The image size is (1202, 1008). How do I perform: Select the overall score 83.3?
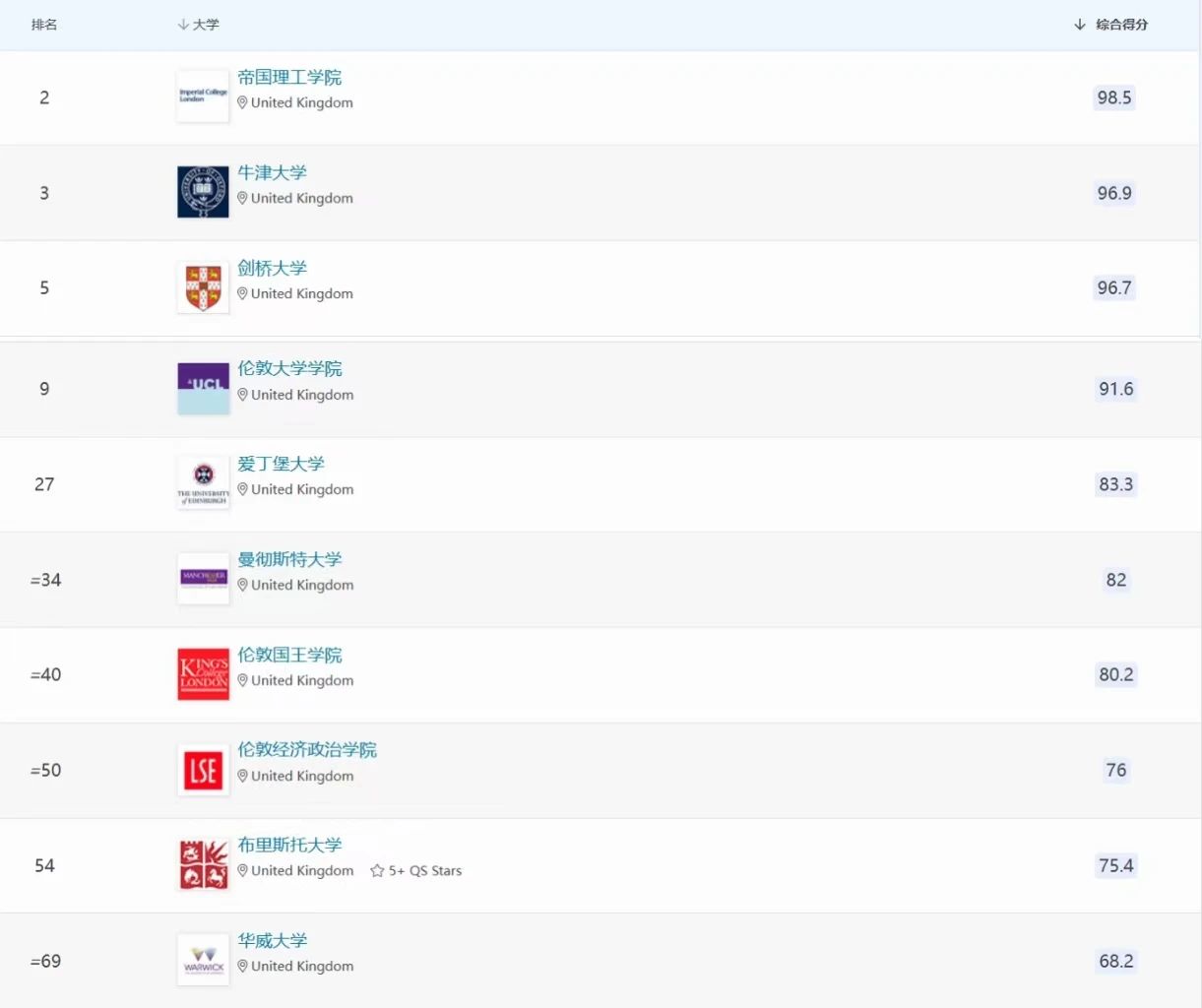(x=1116, y=484)
